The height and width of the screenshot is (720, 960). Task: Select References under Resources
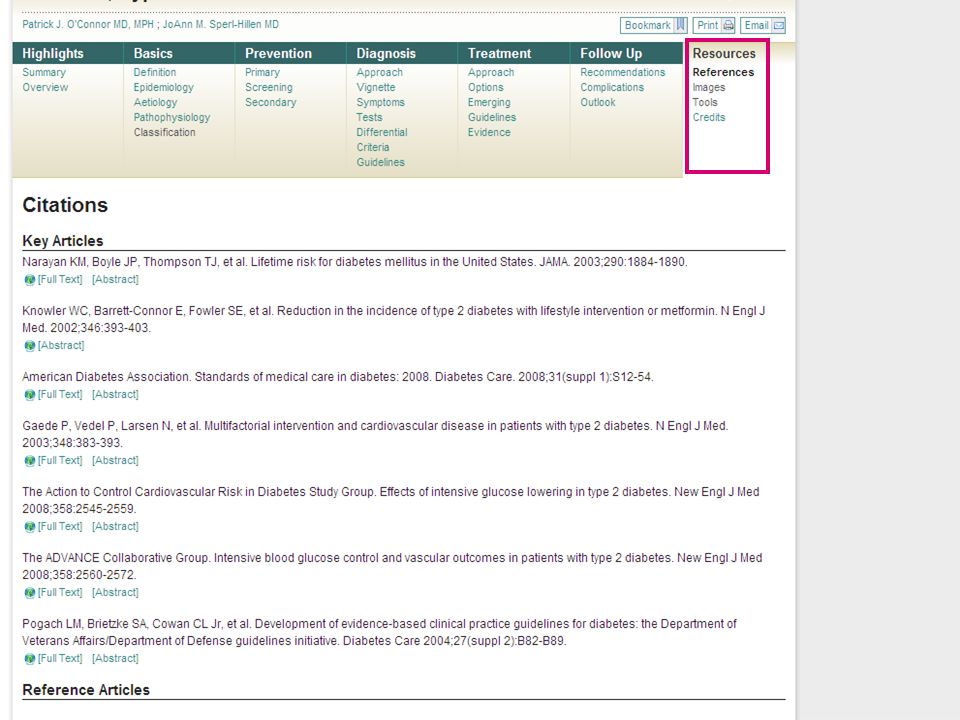[723, 72]
